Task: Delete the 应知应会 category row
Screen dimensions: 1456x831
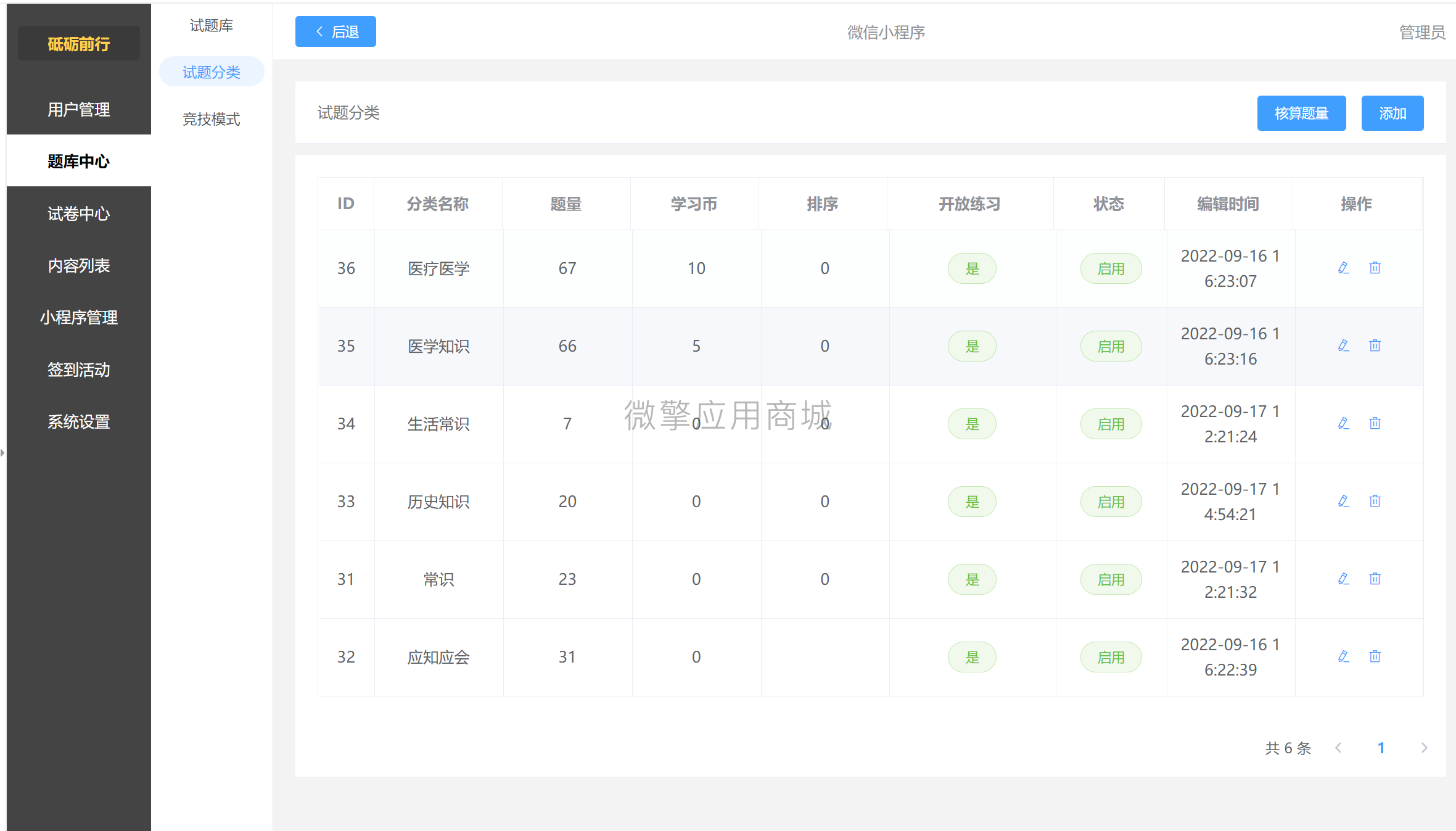Action: tap(1375, 656)
